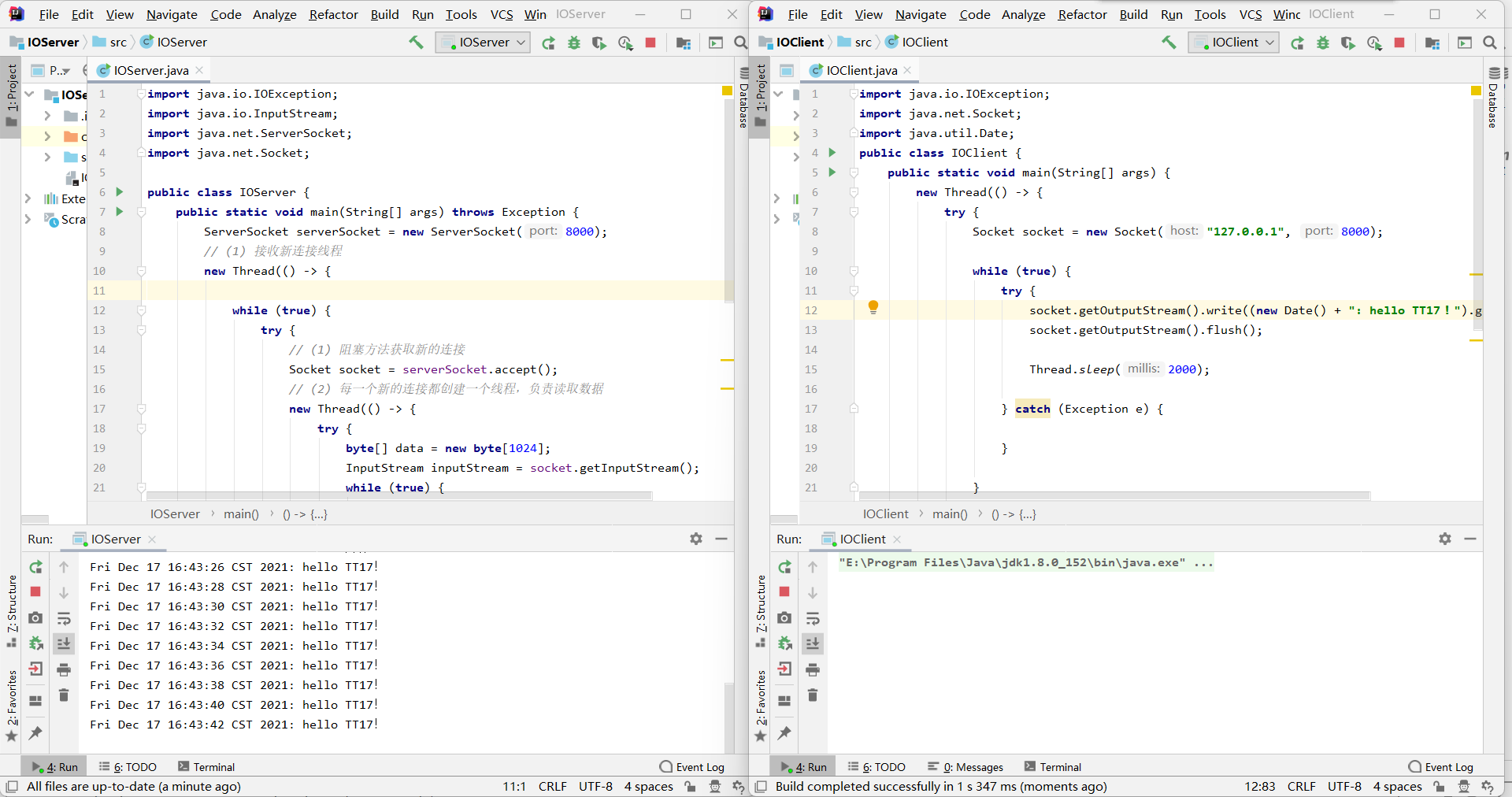Stop IOServer process in Run panel
Screen dimensions: 1512x797
(x=35, y=591)
